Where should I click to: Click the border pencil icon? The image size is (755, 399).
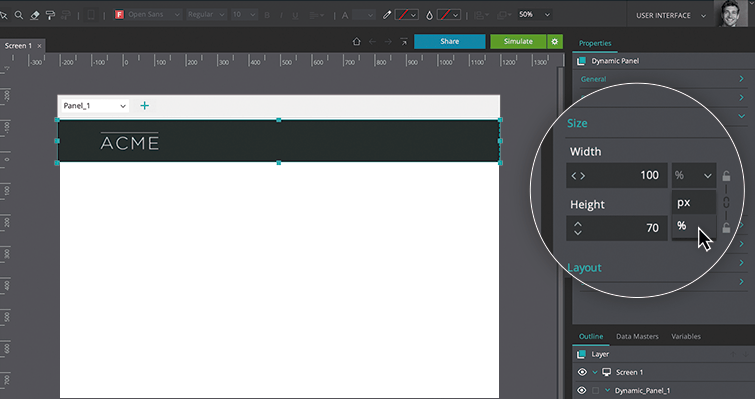(x=387, y=15)
